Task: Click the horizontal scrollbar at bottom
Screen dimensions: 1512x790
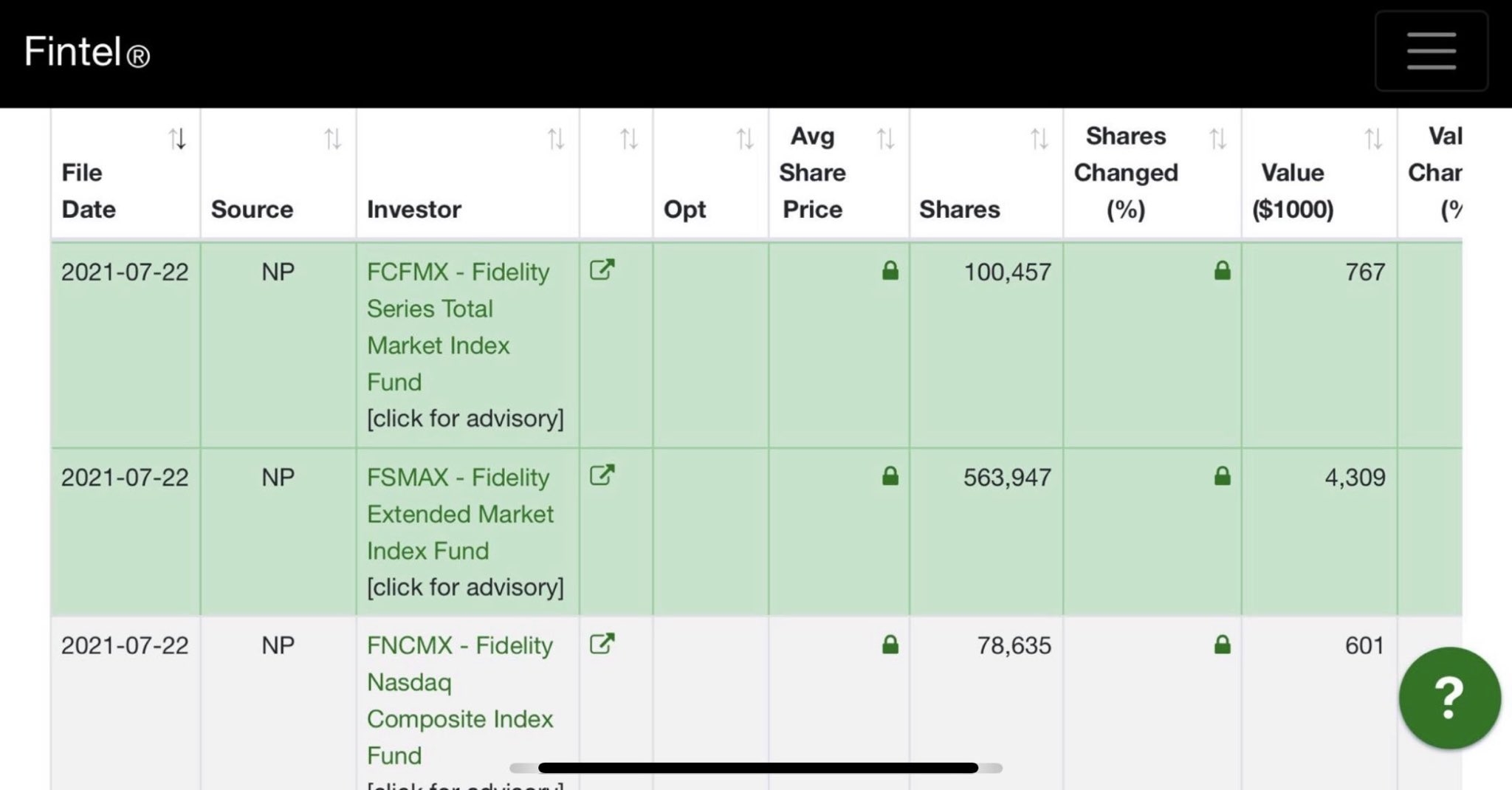Action: (x=757, y=768)
